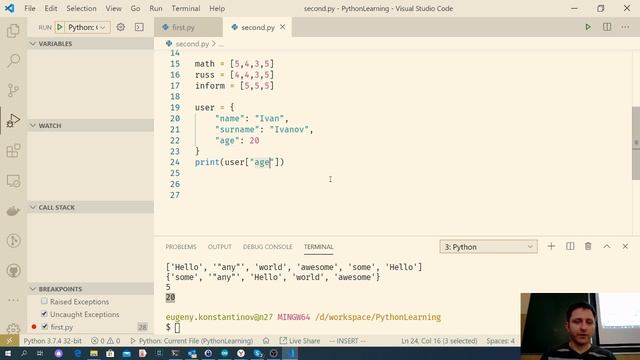The width and height of the screenshot is (640, 360).
Task: Show additional views ellipsis in activity bar
Action: (x=13, y=300)
